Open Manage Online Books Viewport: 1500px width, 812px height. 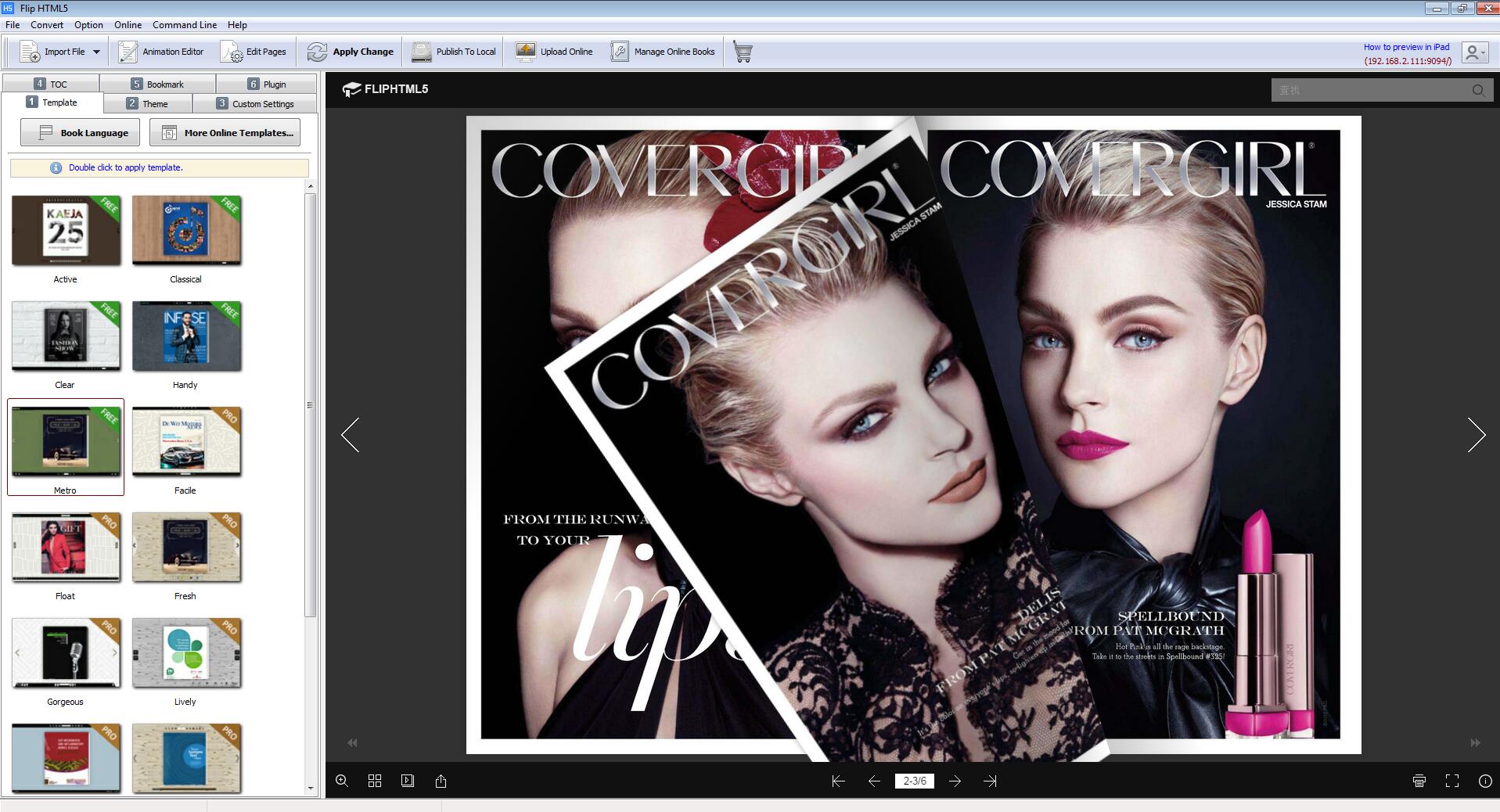click(662, 52)
